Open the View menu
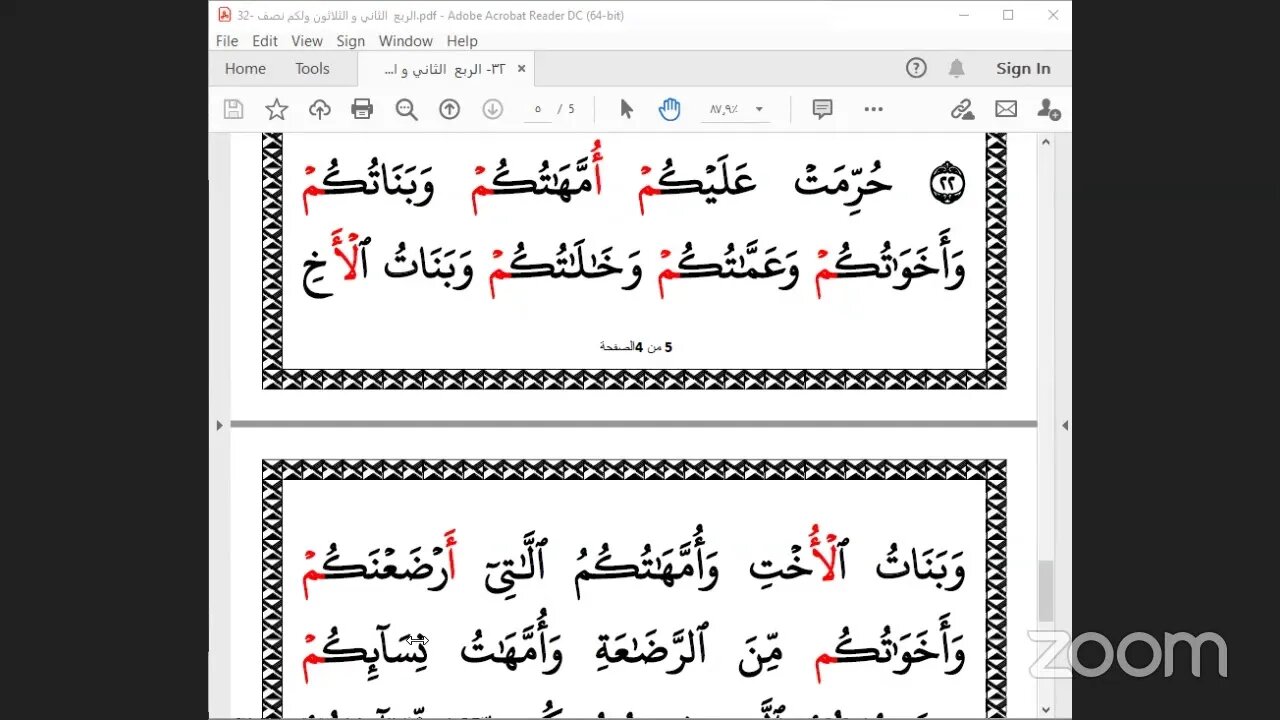 pos(307,41)
